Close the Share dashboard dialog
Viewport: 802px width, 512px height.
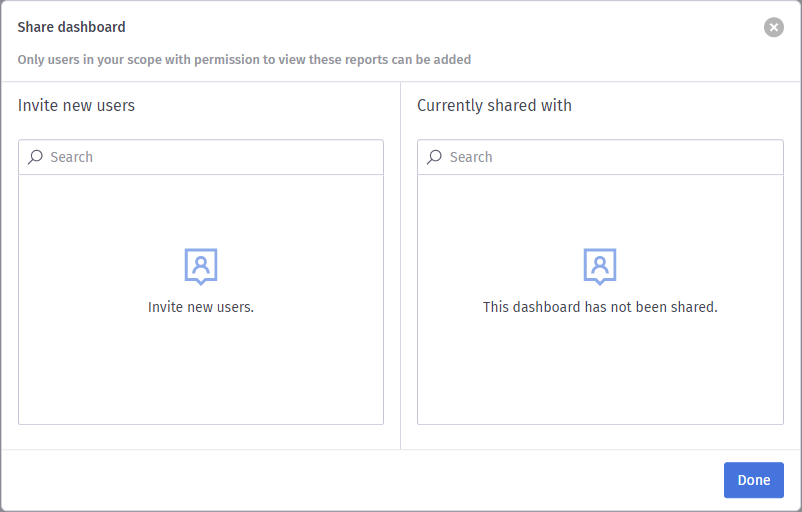tap(773, 27)
